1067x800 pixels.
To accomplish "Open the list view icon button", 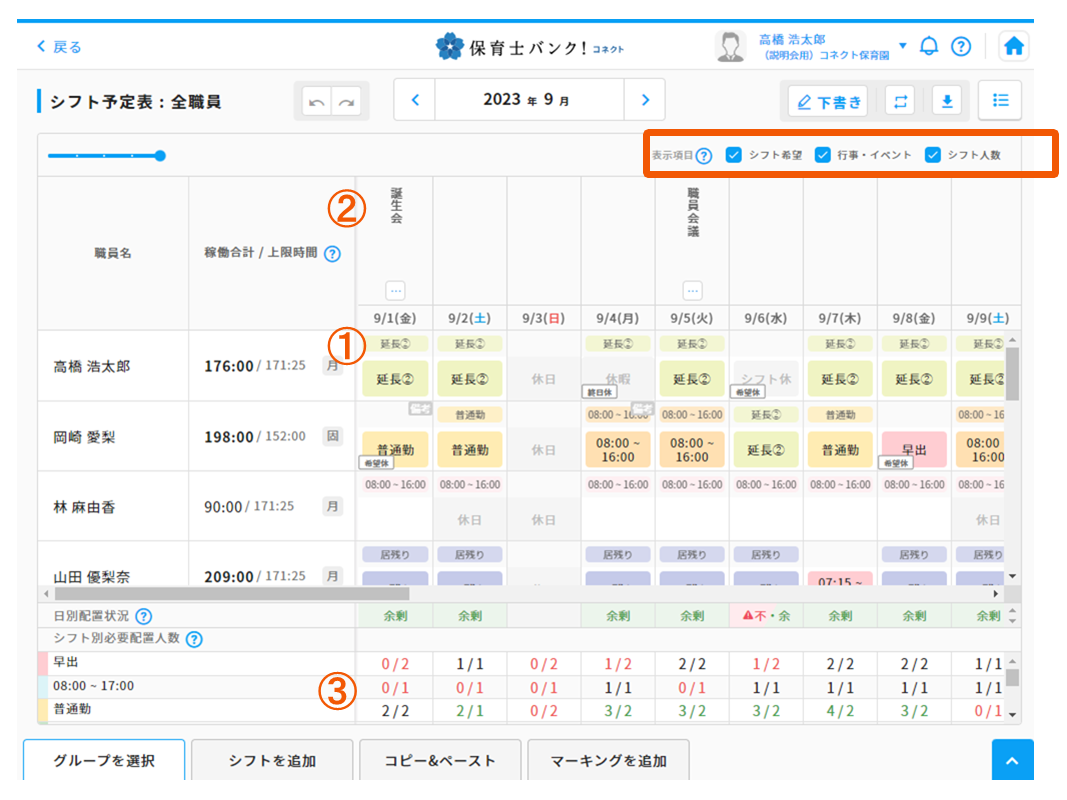I will pos(1000,100).
